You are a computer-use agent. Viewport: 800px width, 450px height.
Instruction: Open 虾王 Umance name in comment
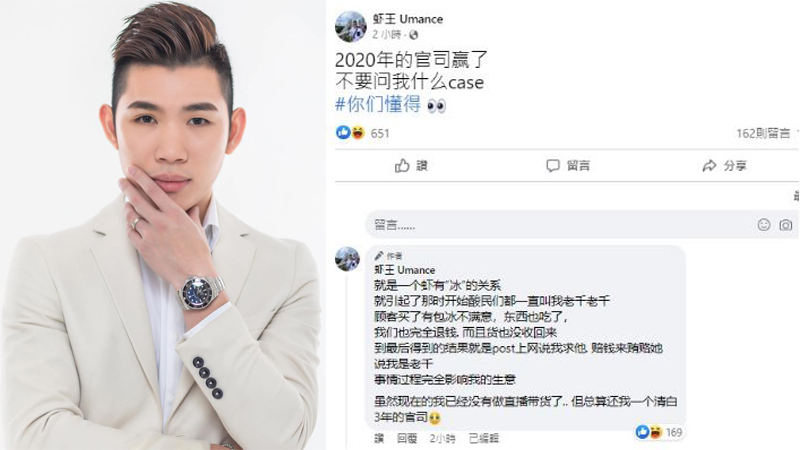[405, 270]
